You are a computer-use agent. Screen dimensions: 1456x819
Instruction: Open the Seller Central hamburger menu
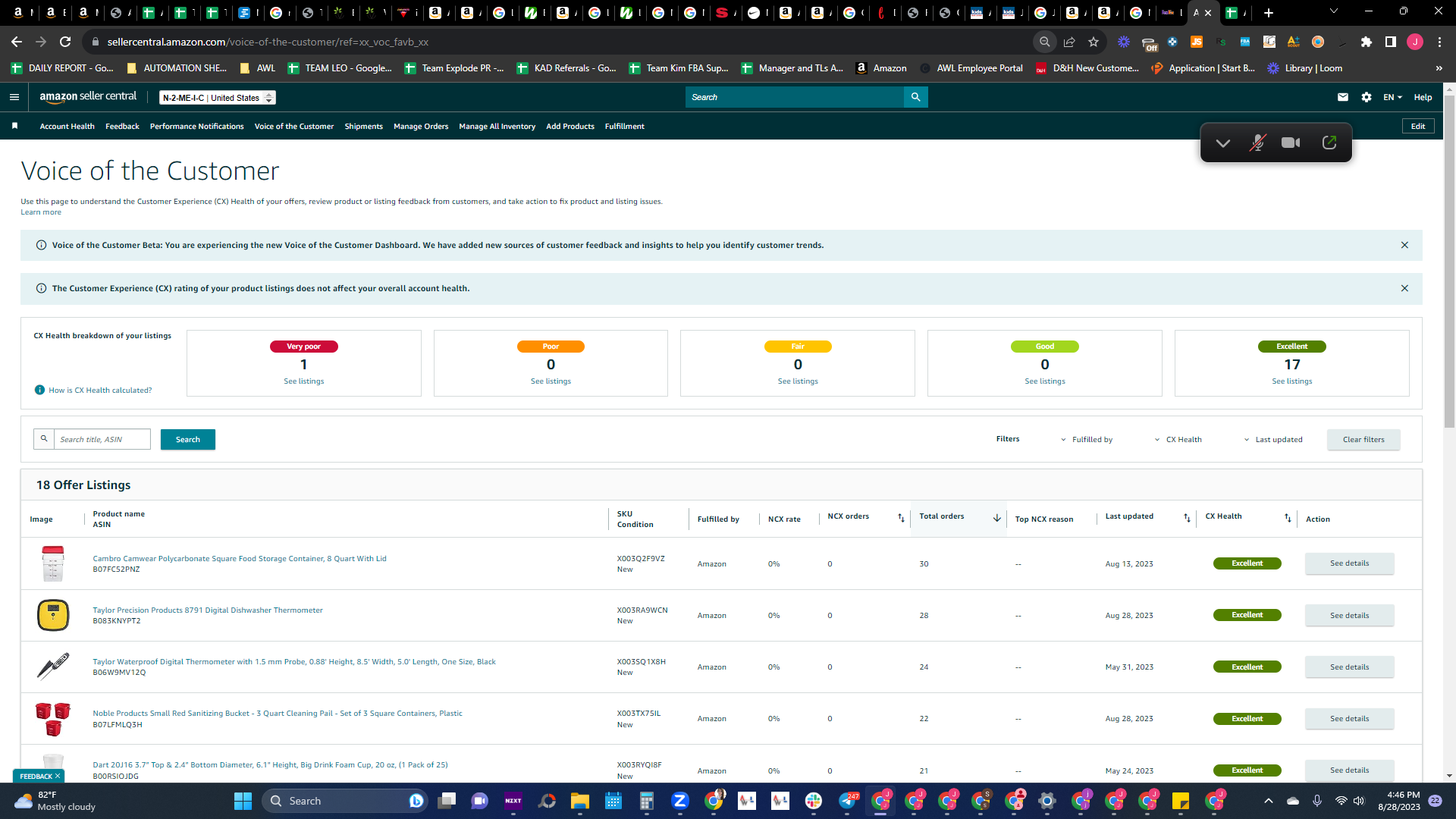point(14,97)
